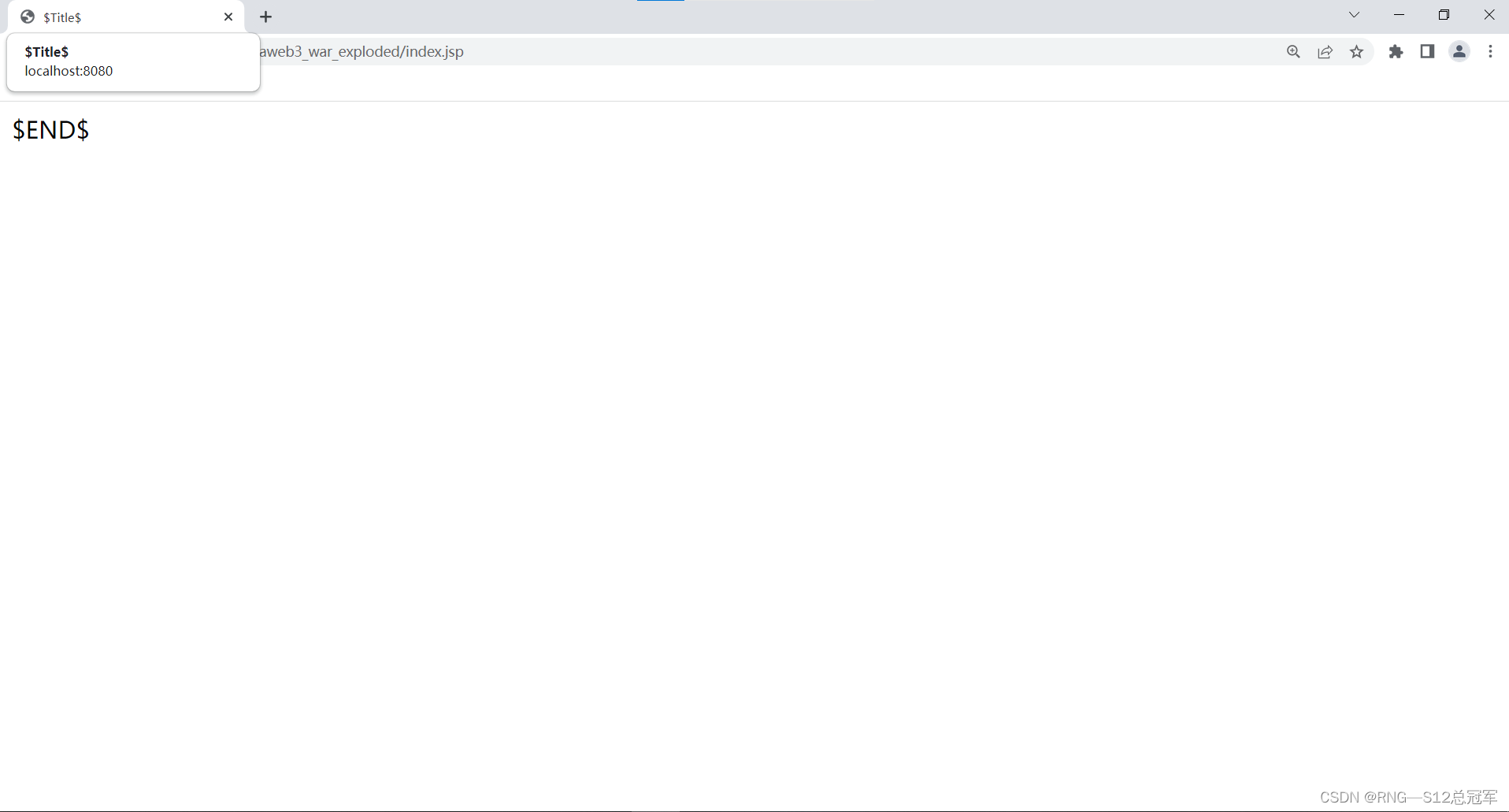The image size is (1509, 812).
Task: Bookmark this page with the star icon
Action: (x=1357, y=51)
